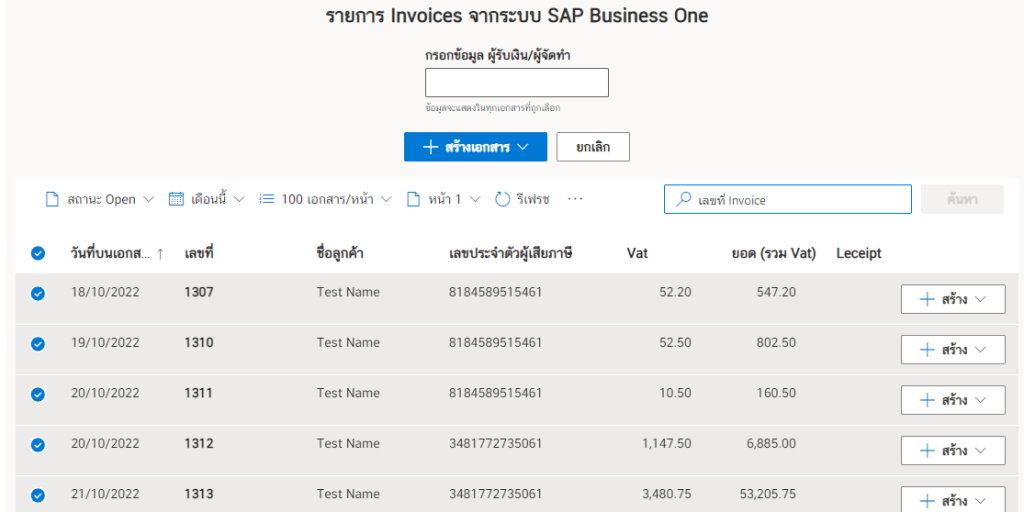
Task: Click the ยกเลิก cancel button
Action: pos(593,147)
